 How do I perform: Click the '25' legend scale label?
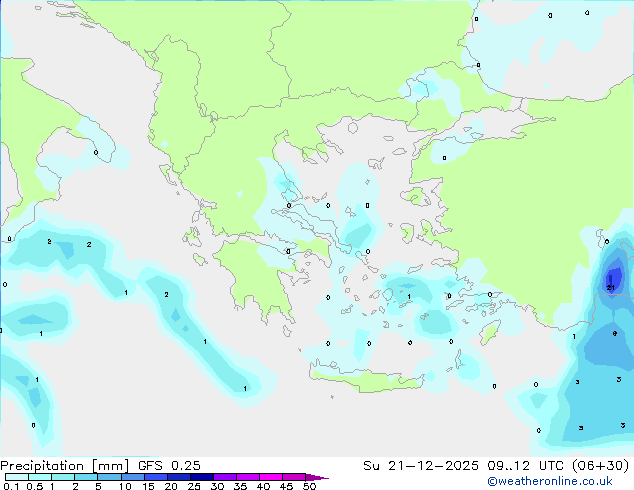[x=194, y=486]
